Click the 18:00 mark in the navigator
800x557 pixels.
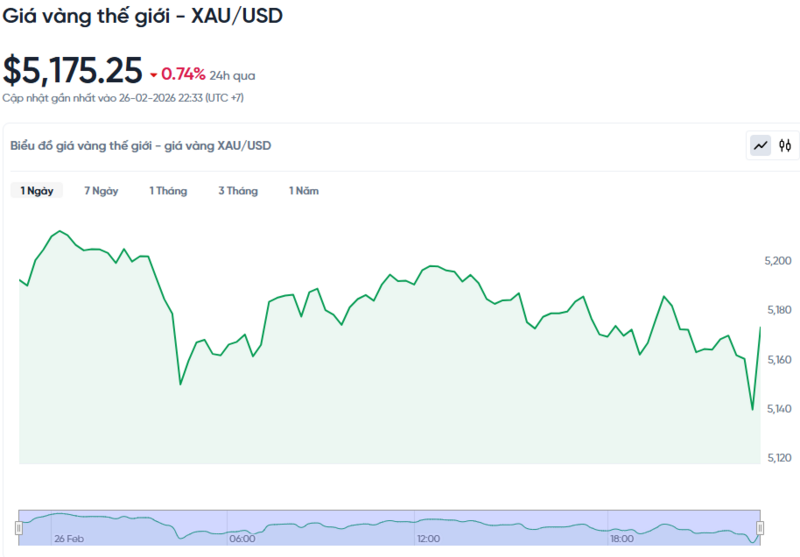621,538
